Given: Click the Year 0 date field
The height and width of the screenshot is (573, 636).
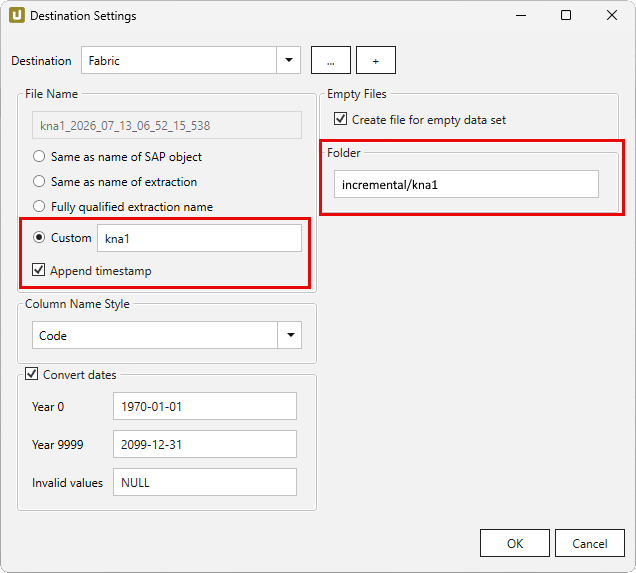Looking at the screenshot, I should click(205, 406).
